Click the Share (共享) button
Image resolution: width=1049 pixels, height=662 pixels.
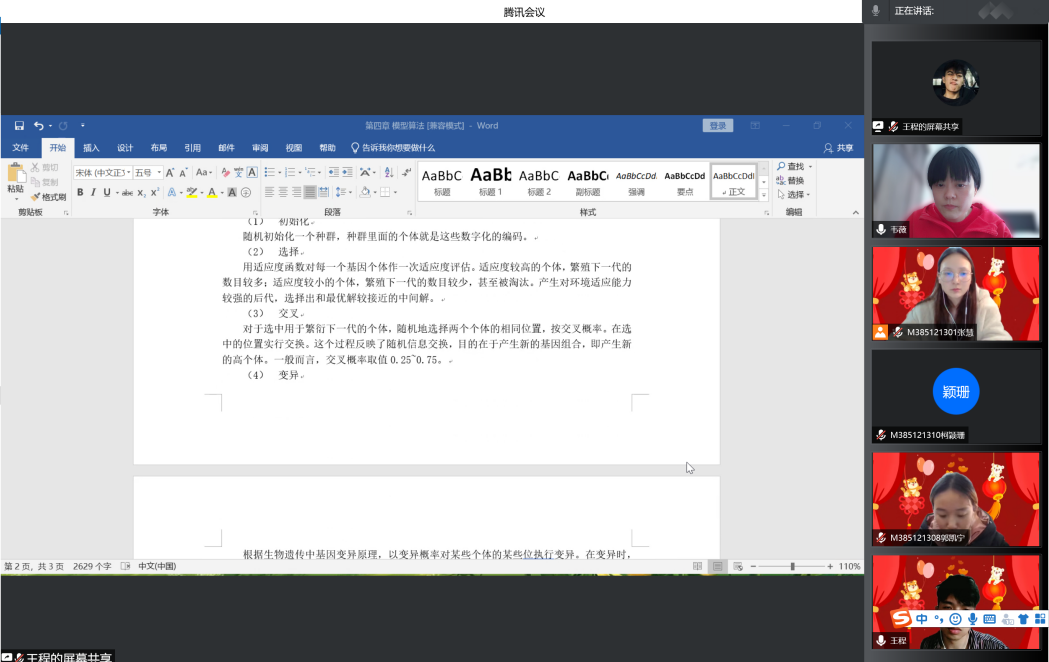839,148
